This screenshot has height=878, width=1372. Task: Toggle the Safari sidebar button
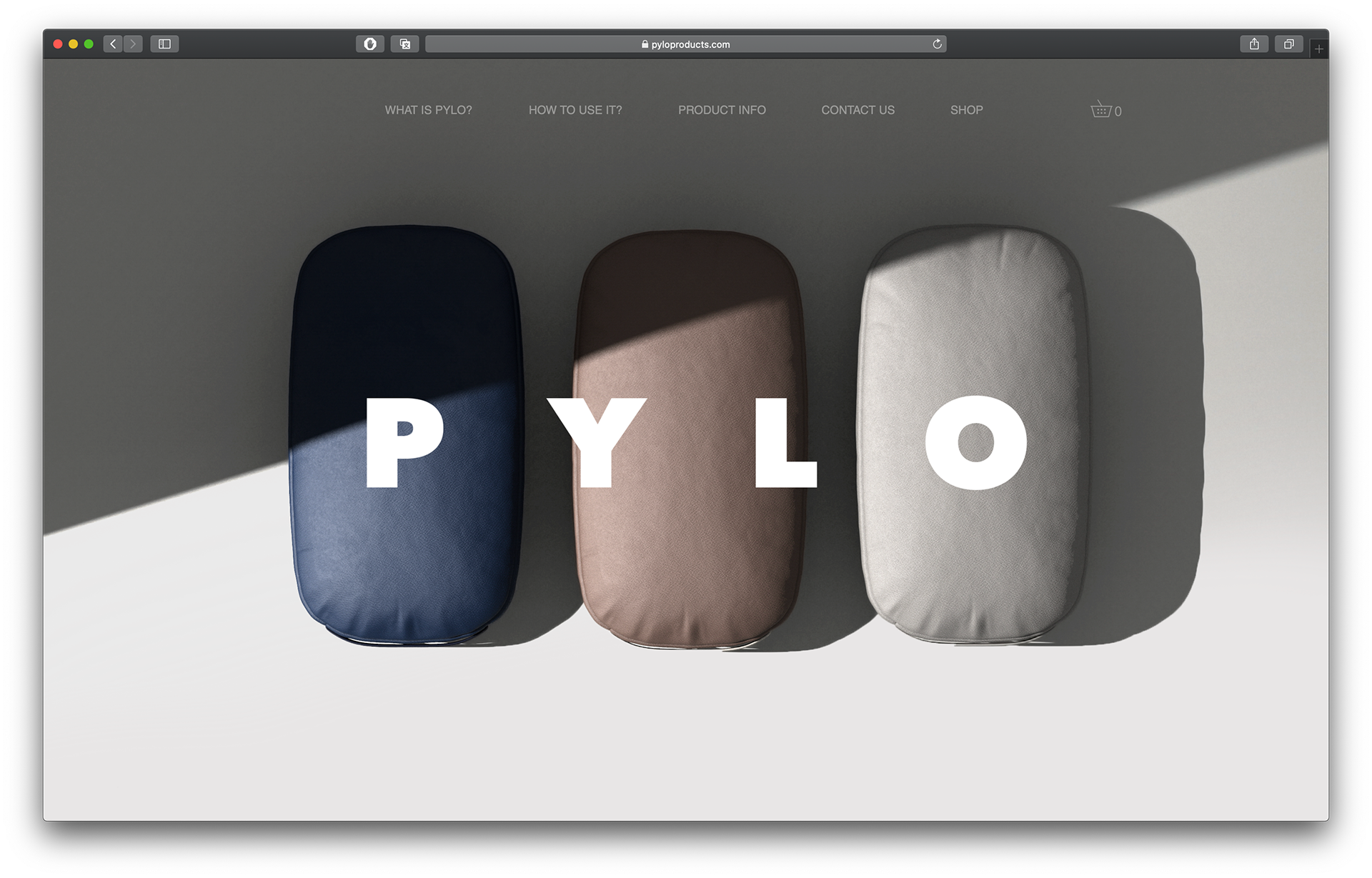pos(164,44)
